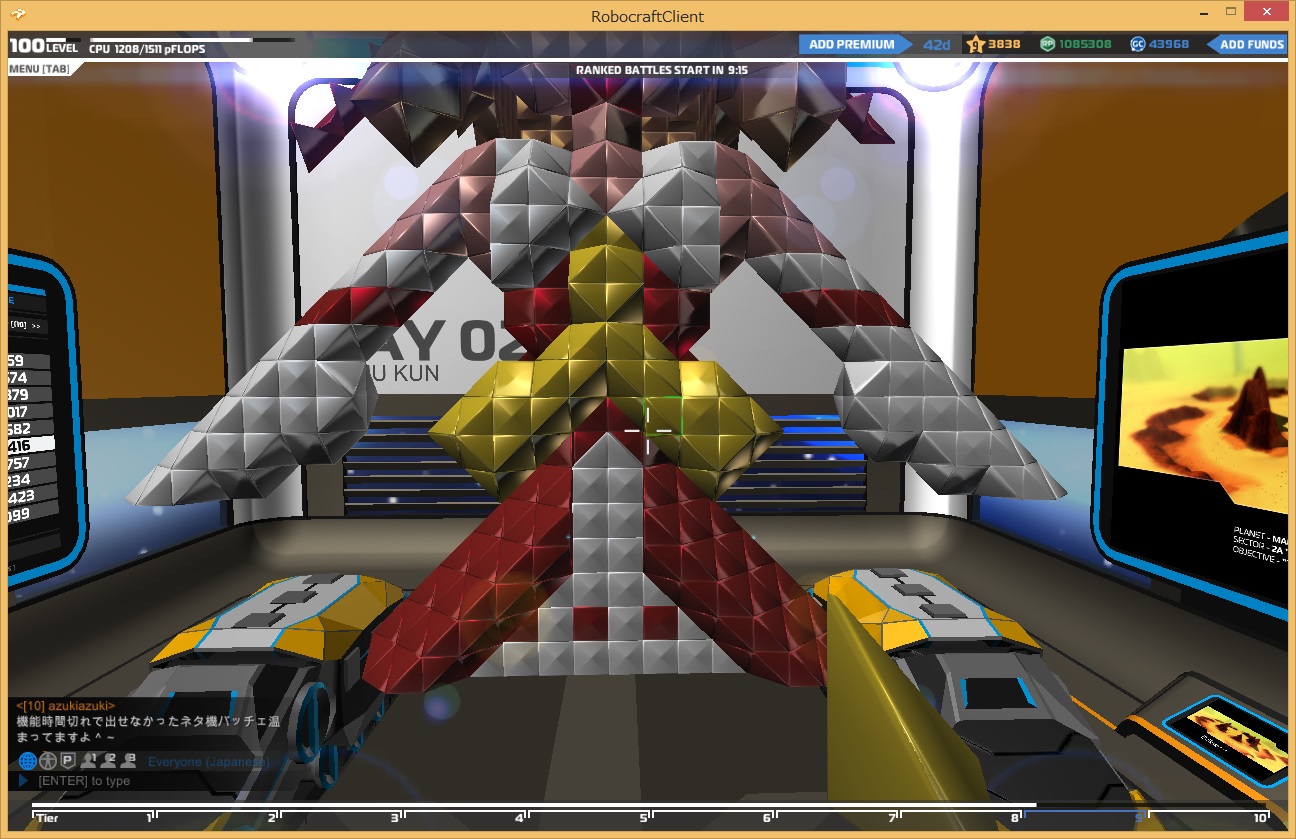Maximize the RobocraftClient window
Screen dimensions: 1296x839
(x=1230, y=13)
